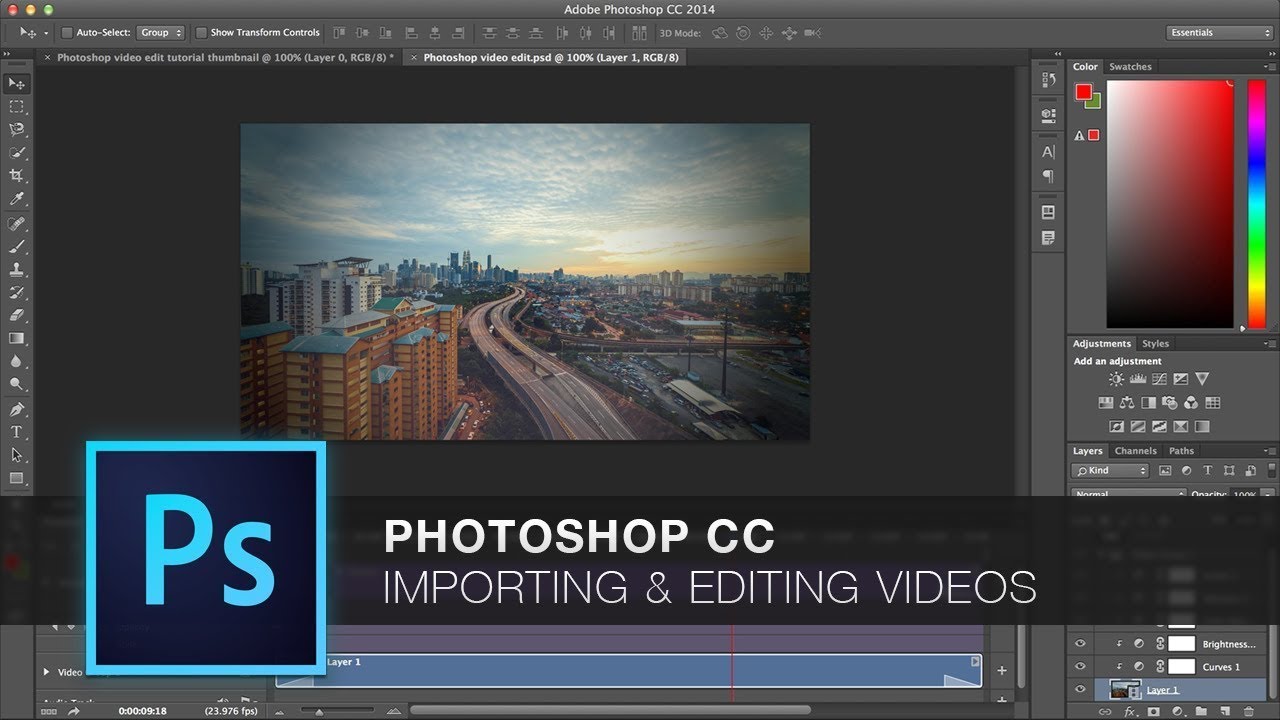
Task: Select the Eyedropper tool
Action: point(17,199)
